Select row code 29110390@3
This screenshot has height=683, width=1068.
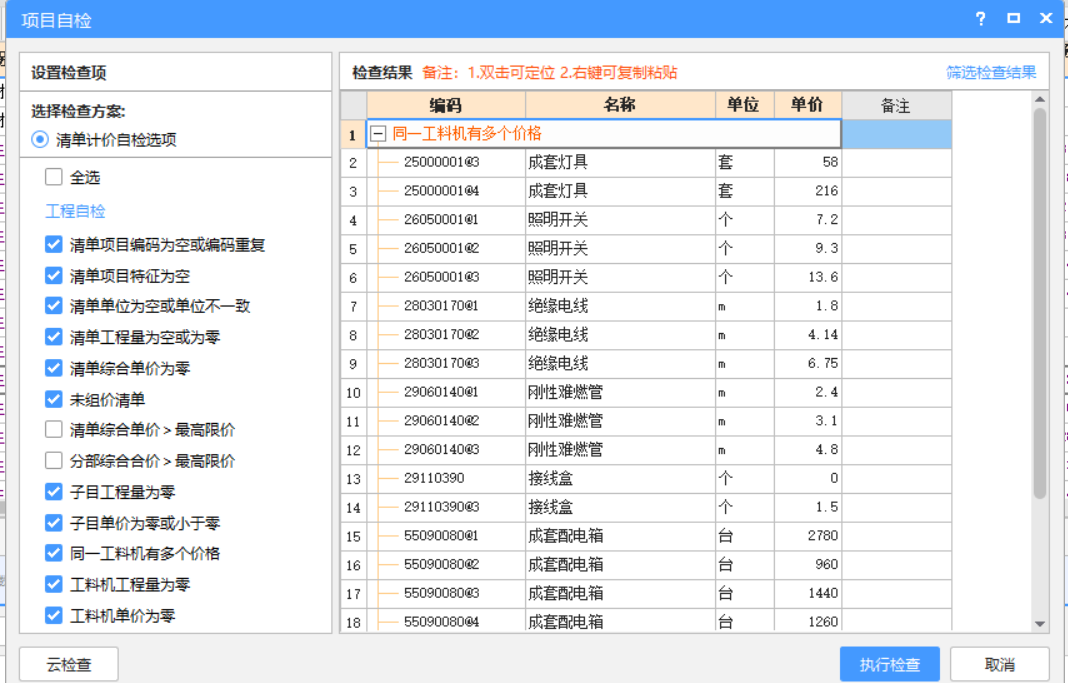tap(441, 507)
